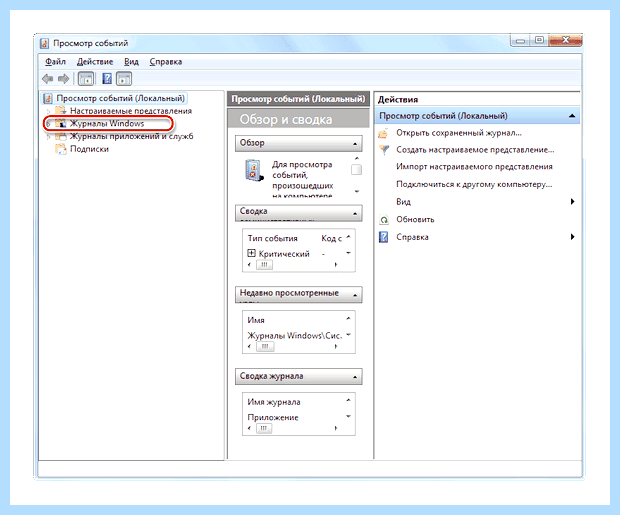The image size is (620, 515).
Task: Click the Открыть сохраненный журнал icon
Action: 383,133
